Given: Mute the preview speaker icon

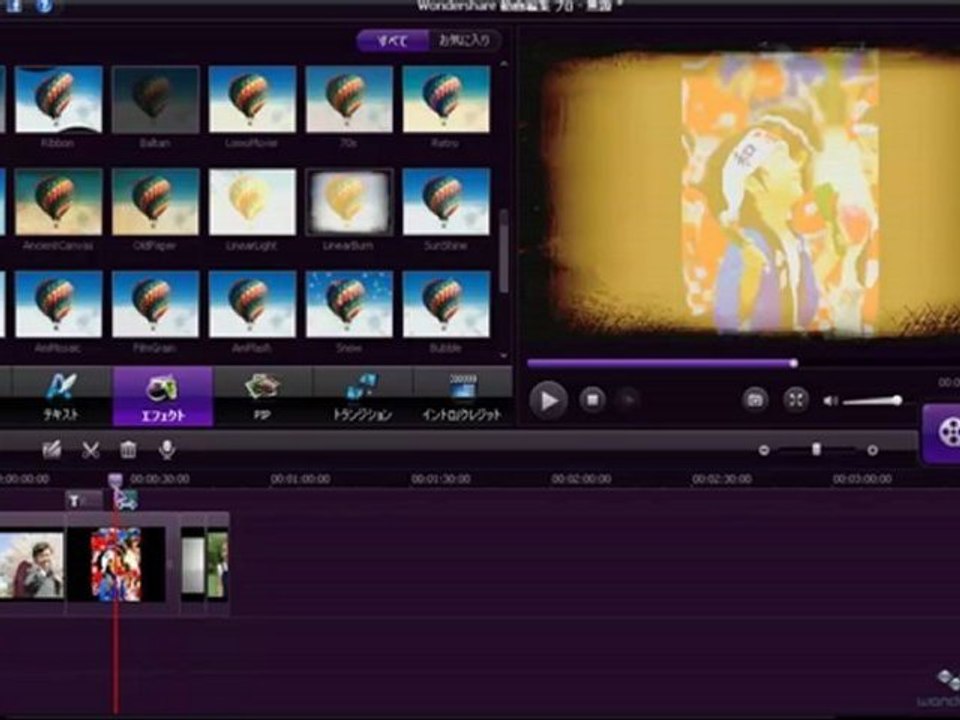Looking at the screenshot, I should pyautogui.click(x=830, y=401).
